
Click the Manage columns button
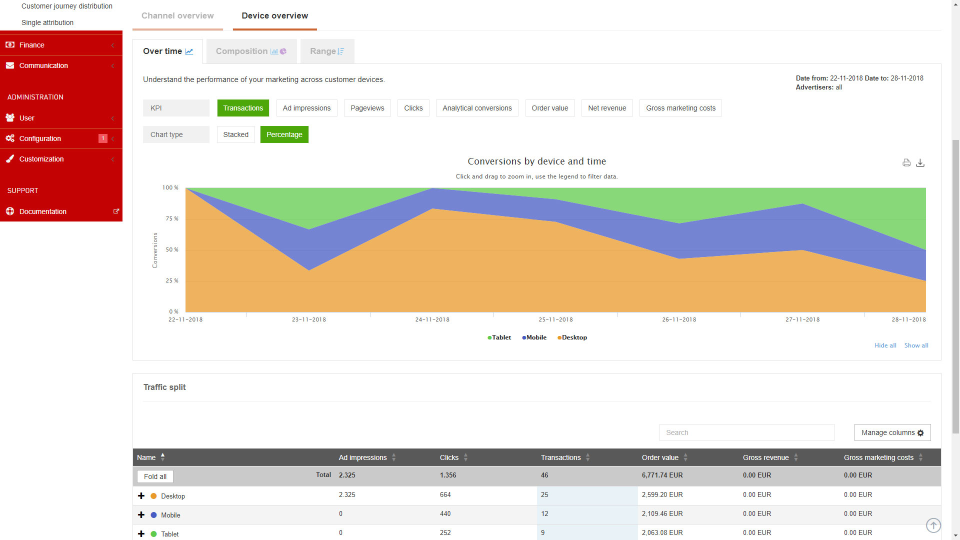click(x=892, y=432)
